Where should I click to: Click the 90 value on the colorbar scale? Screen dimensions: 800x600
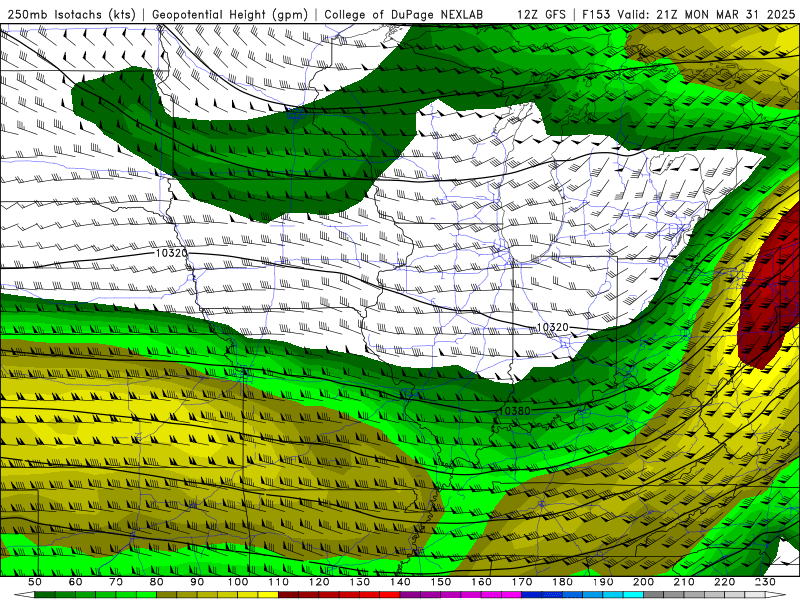pyautogui.click(x=197, y=582)
